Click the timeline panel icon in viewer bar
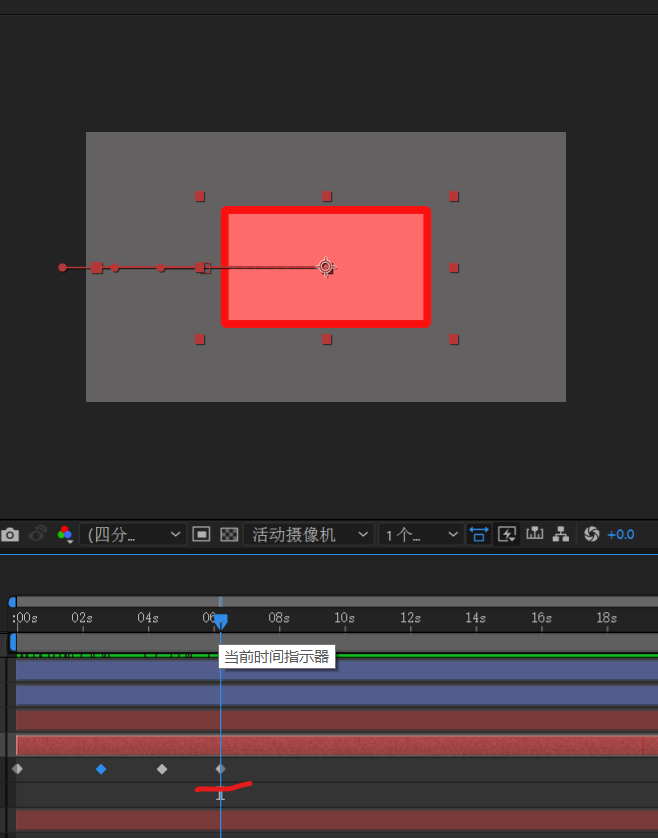Image resolution: width=658 pixels, height=838 pixels. pyautogui.click(x=535, y=535)
